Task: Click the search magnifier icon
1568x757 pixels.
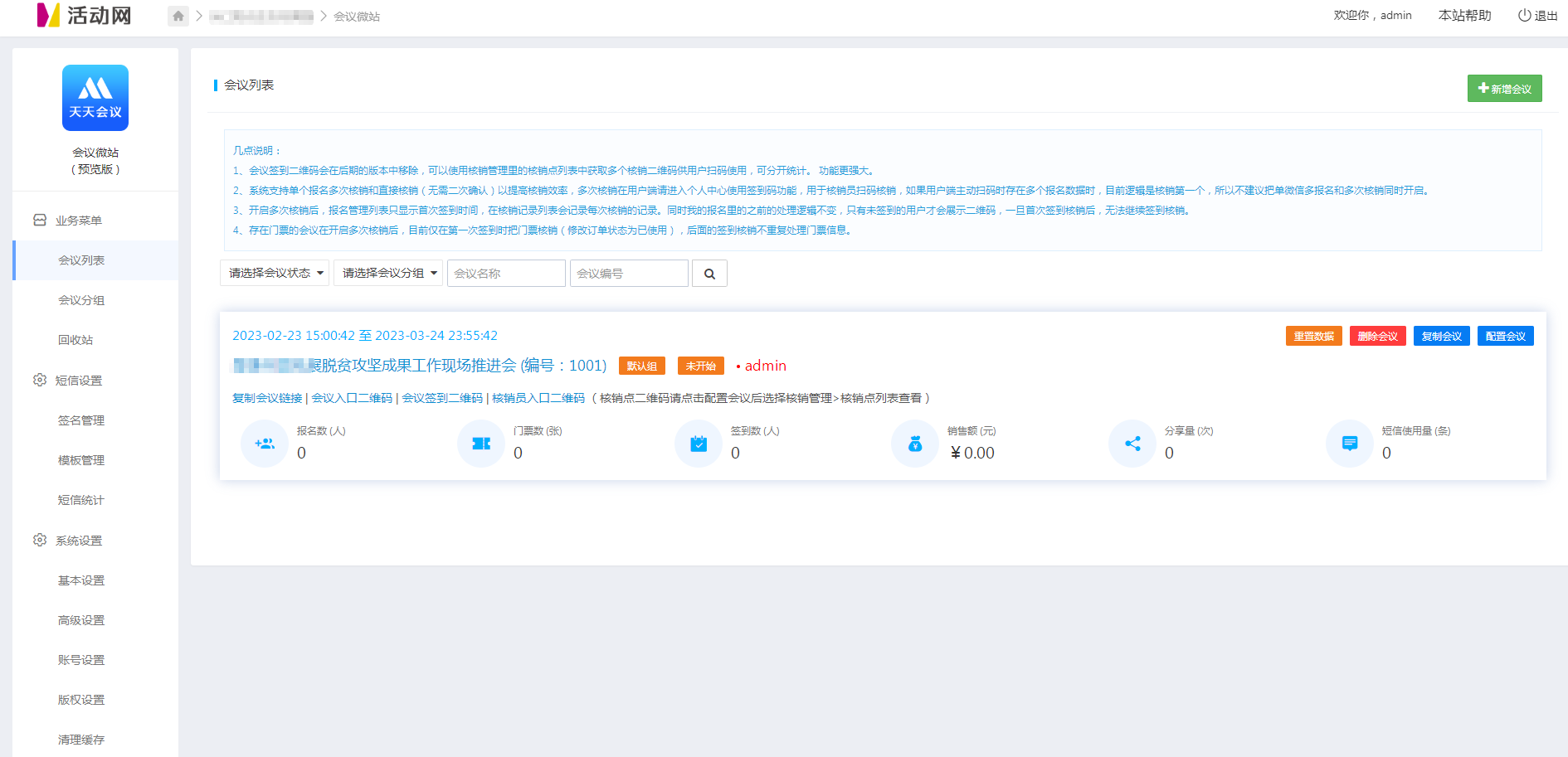Action: 709,273
